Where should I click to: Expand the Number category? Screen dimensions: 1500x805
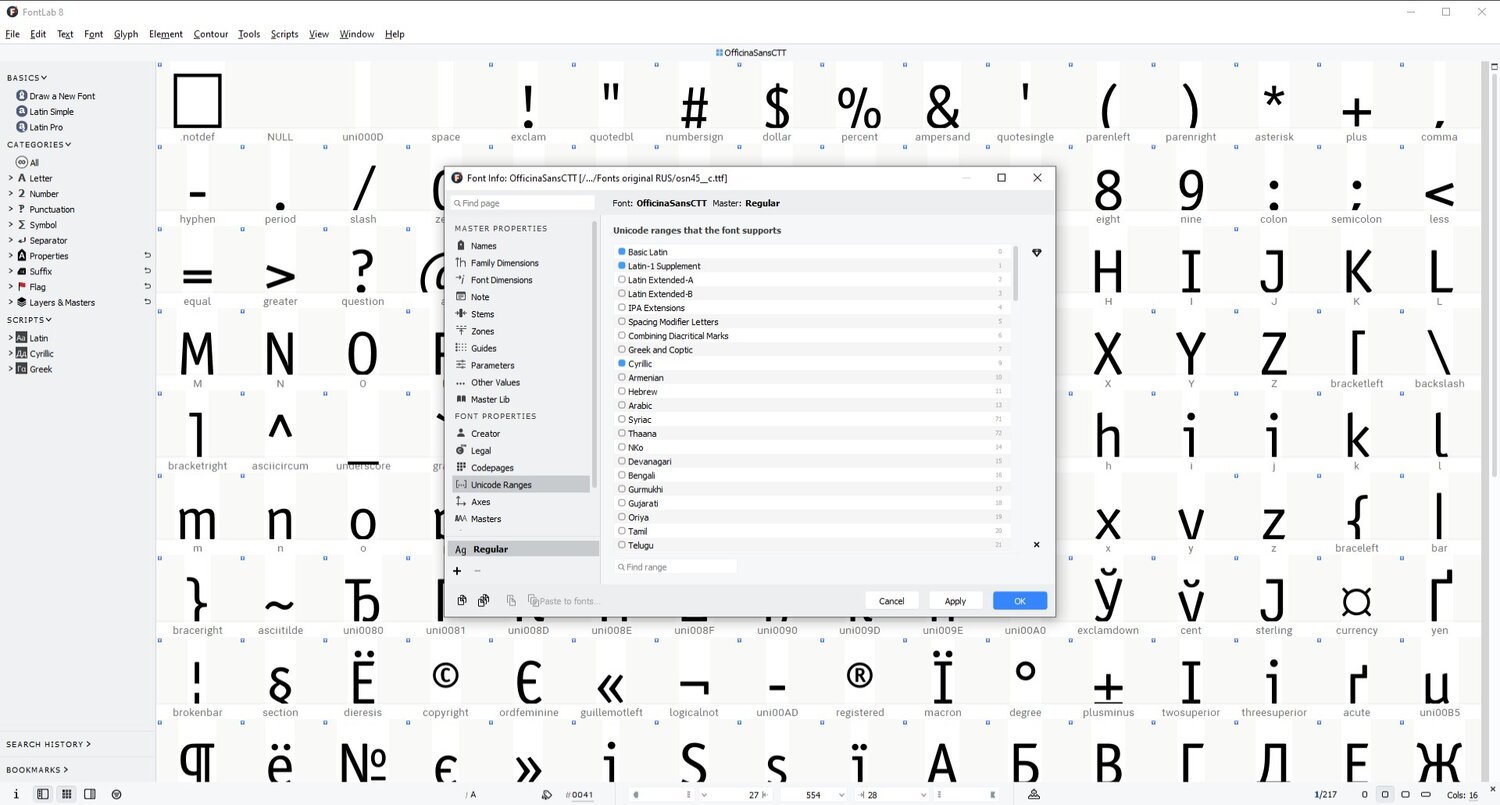(10, 193)
